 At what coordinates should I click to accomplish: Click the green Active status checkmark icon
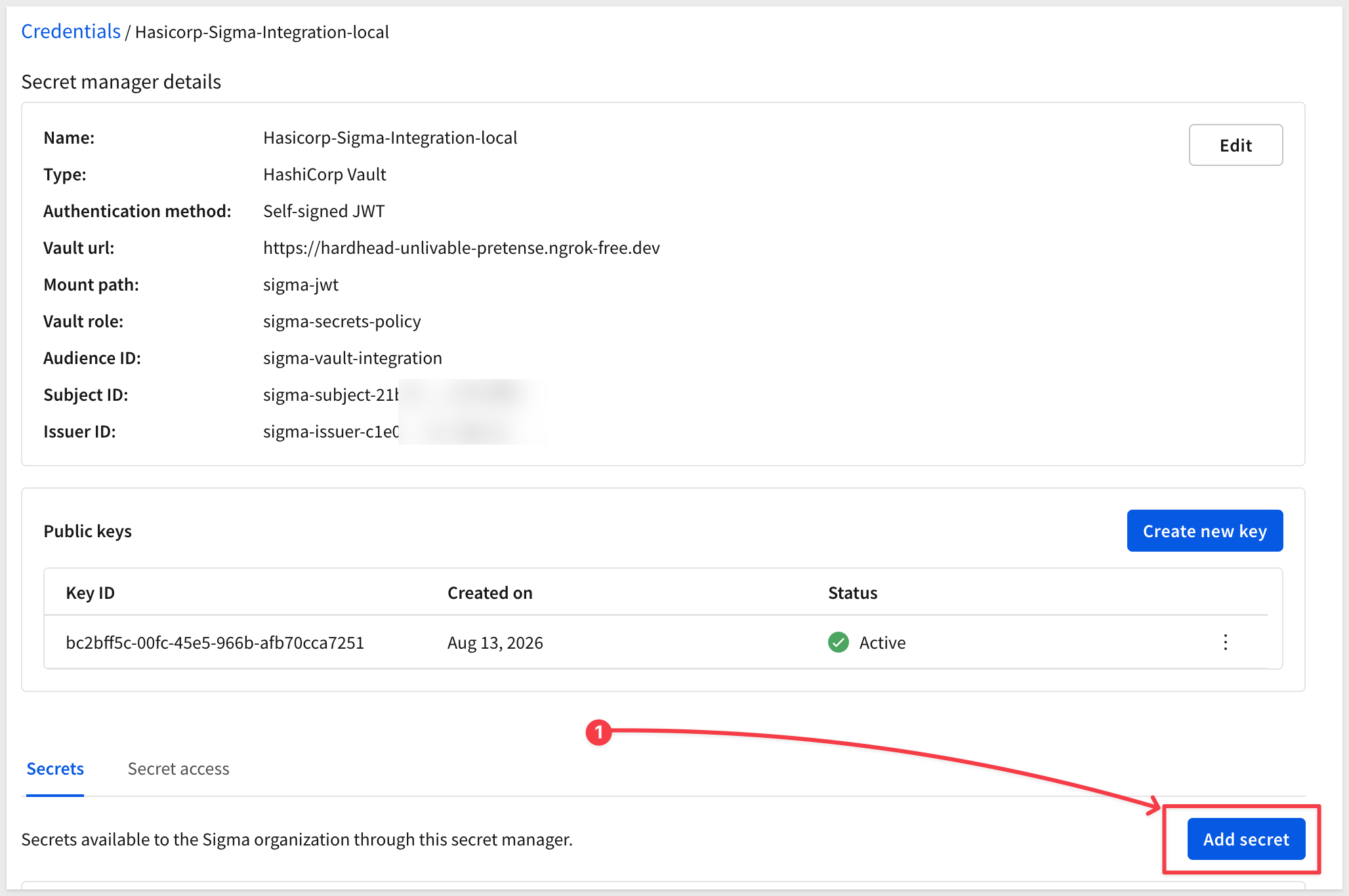[x=839, y=642]
